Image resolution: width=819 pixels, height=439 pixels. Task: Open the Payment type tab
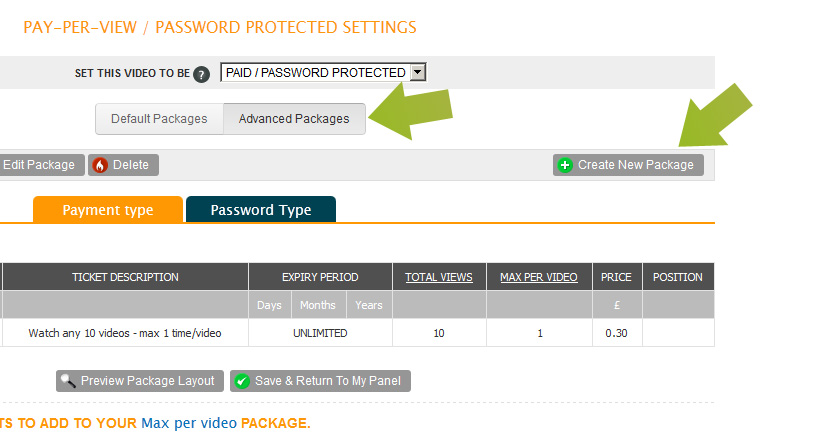[108, 210]
